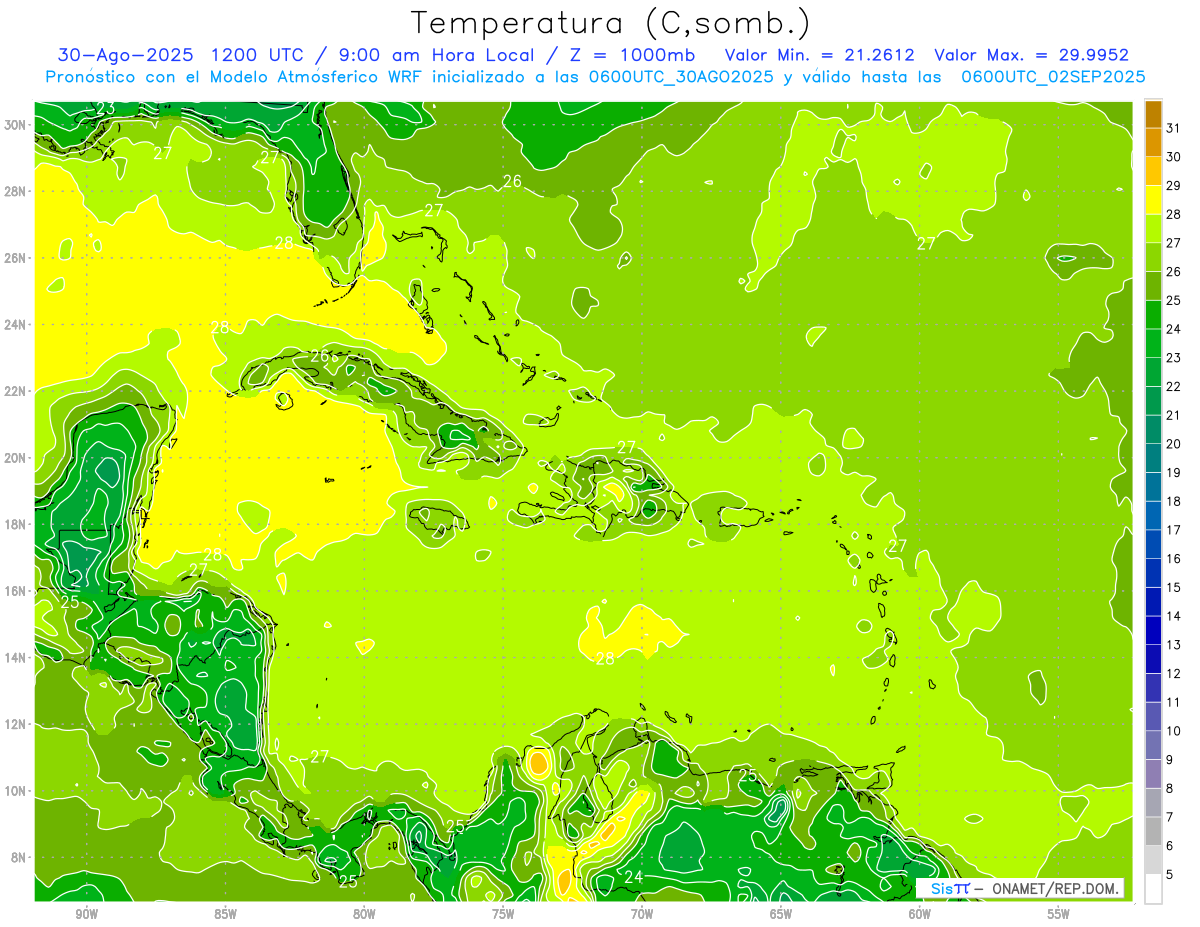Click the 20N latitude label
1200x927 pixels.
[17, 458]
